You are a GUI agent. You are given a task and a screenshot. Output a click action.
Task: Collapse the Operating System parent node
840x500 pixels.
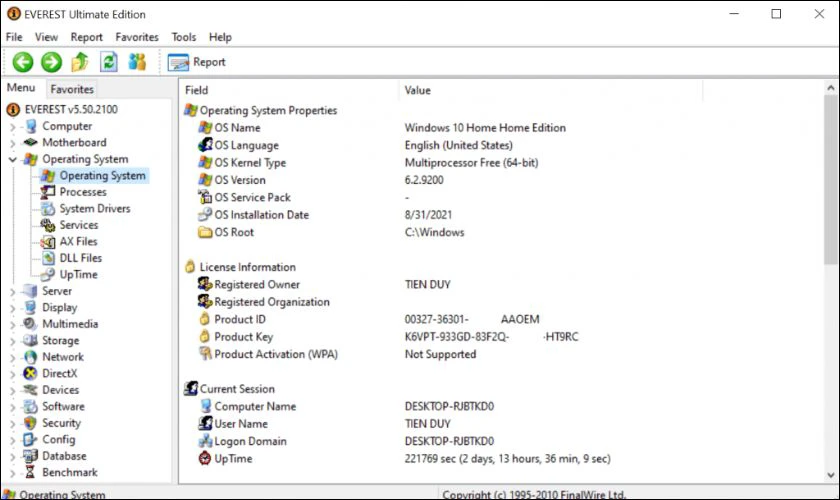[x=12, y=160]
